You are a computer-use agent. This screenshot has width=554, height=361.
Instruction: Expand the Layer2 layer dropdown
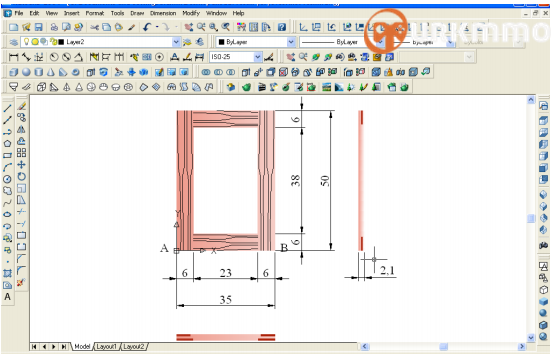(x=176, y=42)
